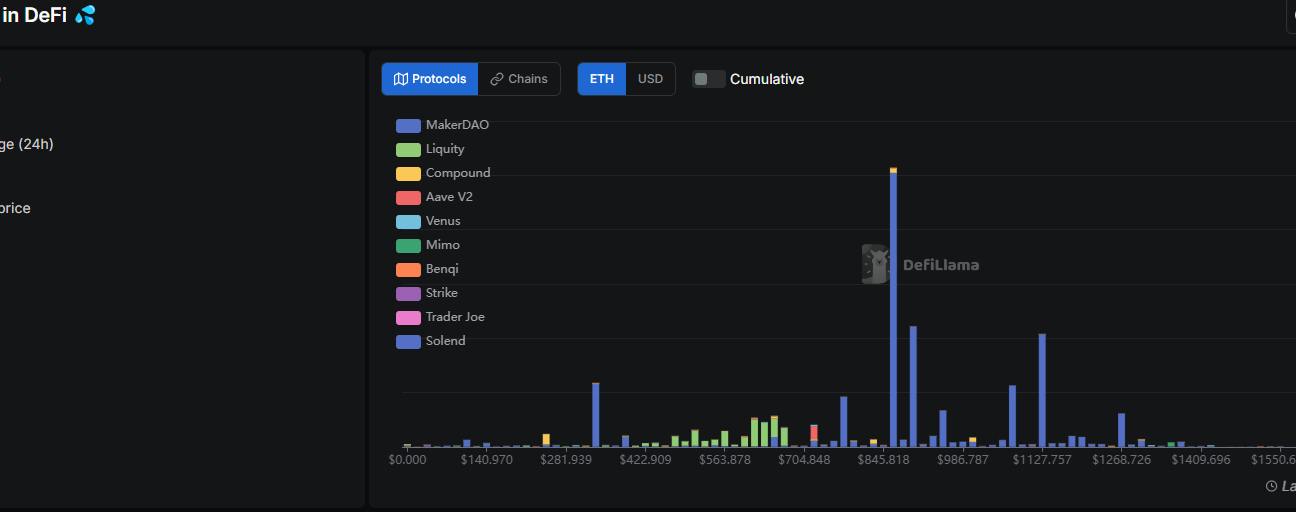Toggle Trader Joe legend color swatch
This screenshot has width=1296, height=512.
click(x=408, y=318)
